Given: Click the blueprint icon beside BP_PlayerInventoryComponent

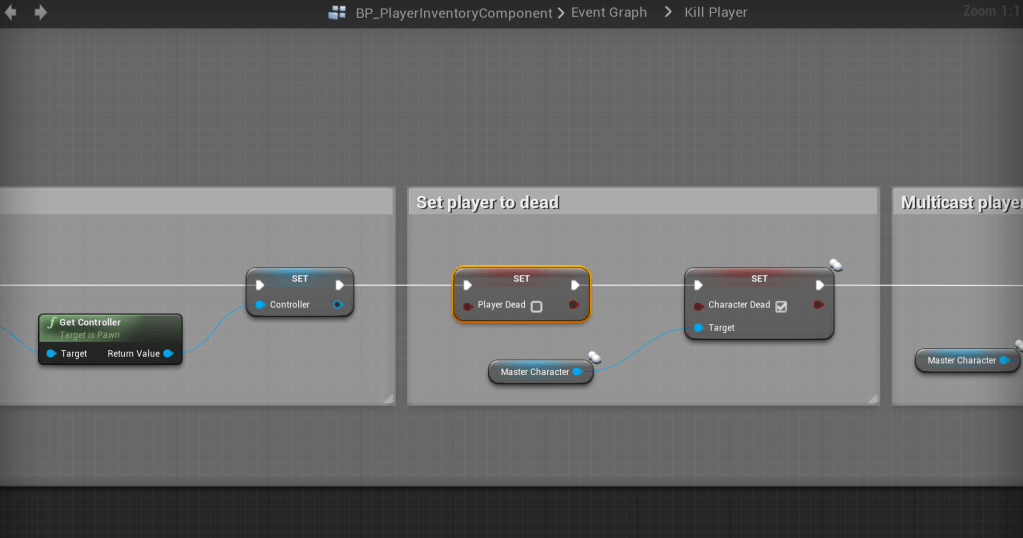Looking at the screenshot, I should pos(337,13).
